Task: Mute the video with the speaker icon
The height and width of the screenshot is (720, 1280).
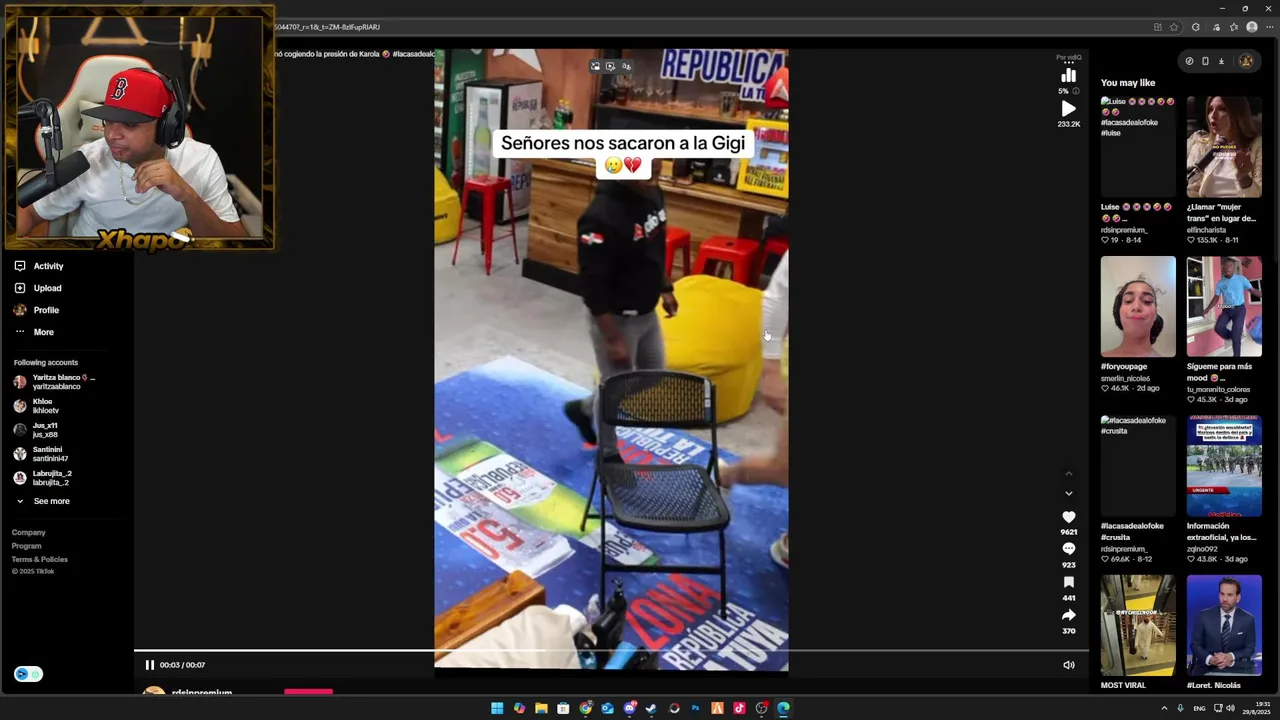Action: 1068,665
